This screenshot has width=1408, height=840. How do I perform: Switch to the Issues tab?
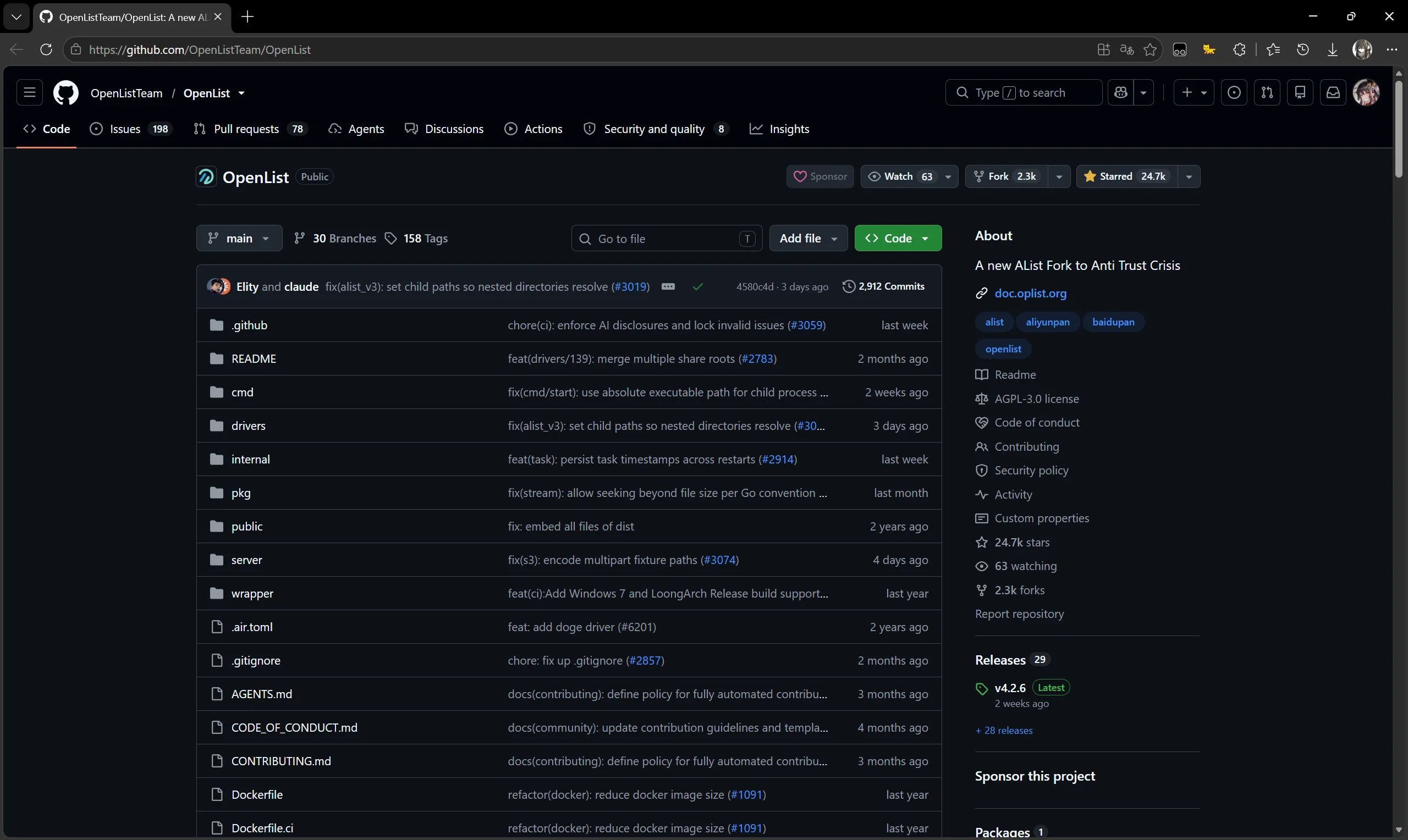click(130, 129)
